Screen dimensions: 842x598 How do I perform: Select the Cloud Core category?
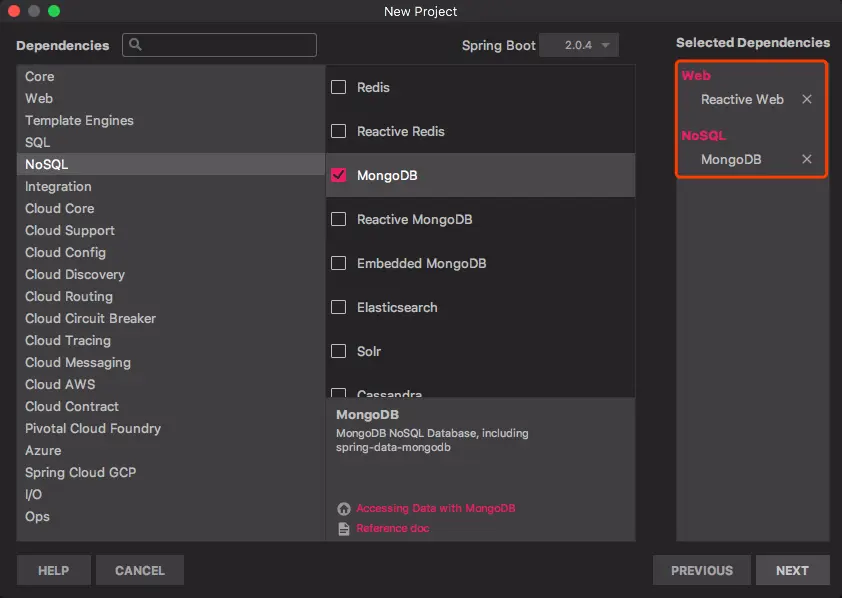tap(171, 208)
